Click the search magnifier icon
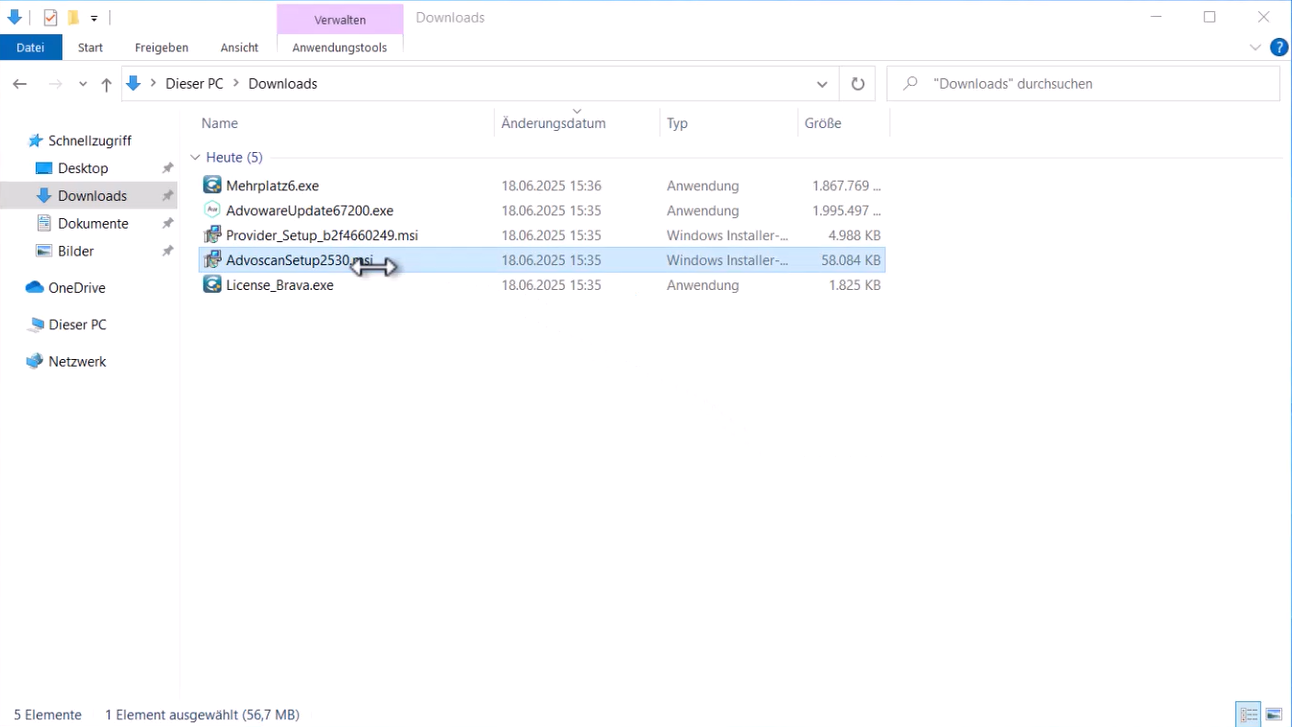1292x727 pixels. pos(910,84)
